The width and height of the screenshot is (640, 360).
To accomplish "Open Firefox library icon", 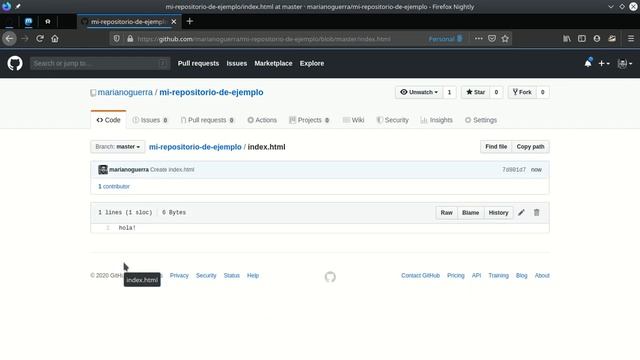I will coord(567,39).
